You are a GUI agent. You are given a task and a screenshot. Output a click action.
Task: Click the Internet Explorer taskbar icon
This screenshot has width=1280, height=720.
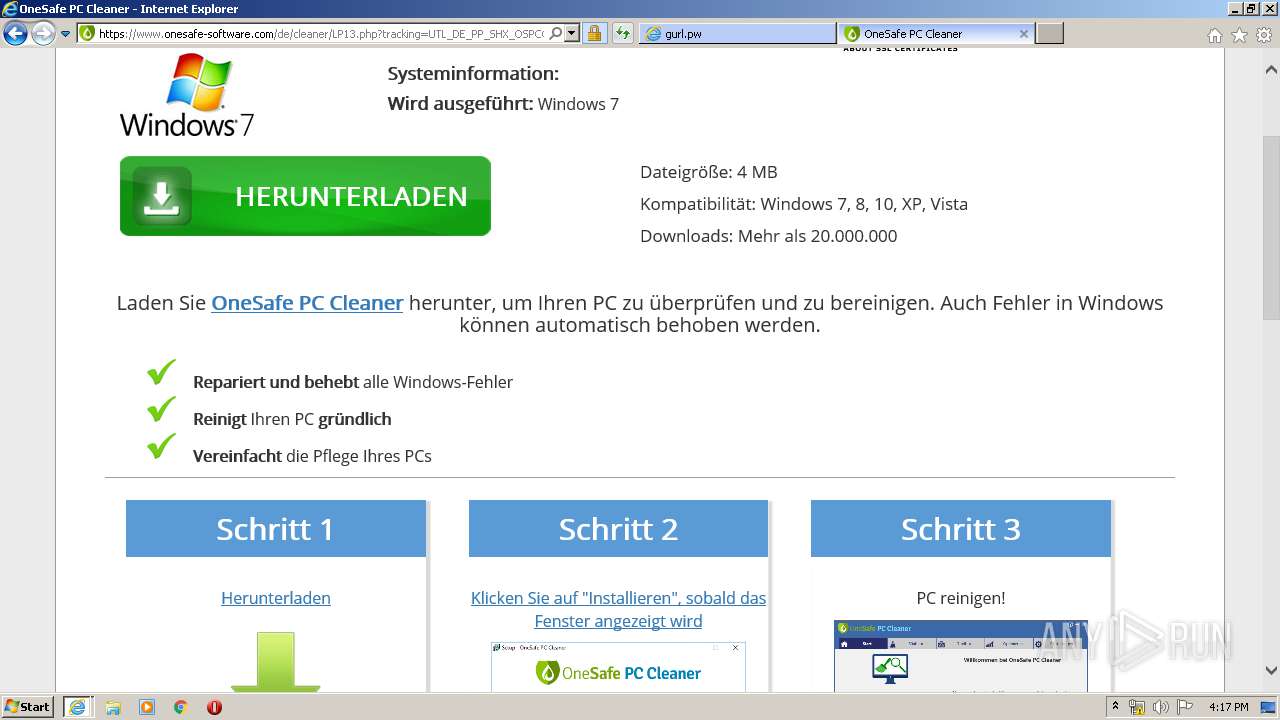(77, 707)
